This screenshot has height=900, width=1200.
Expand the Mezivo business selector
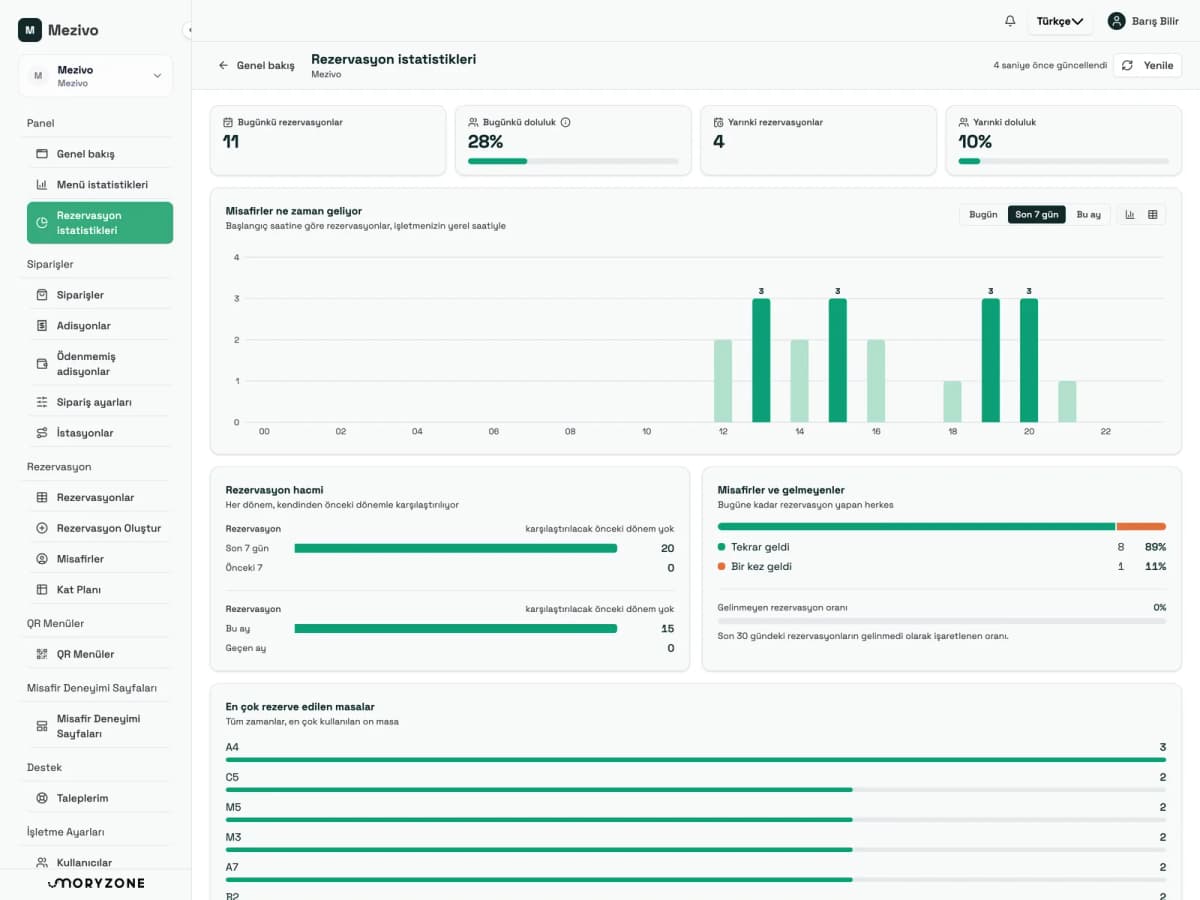pyautogui.click(x=95, y=76)
